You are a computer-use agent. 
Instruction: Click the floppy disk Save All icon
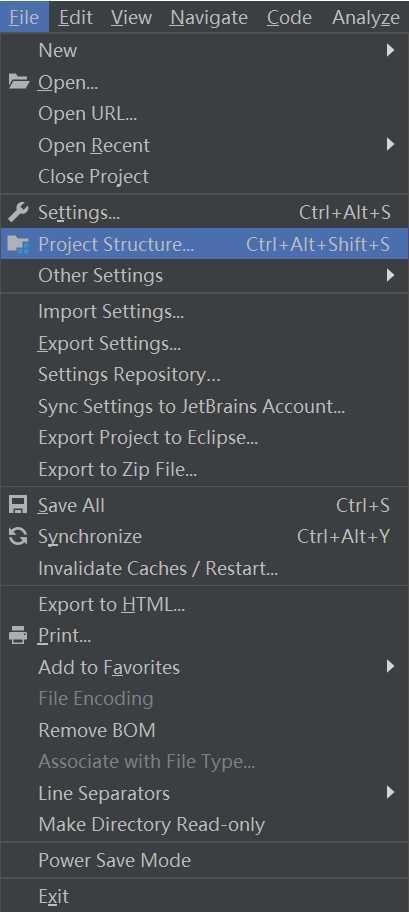(19, 505)
